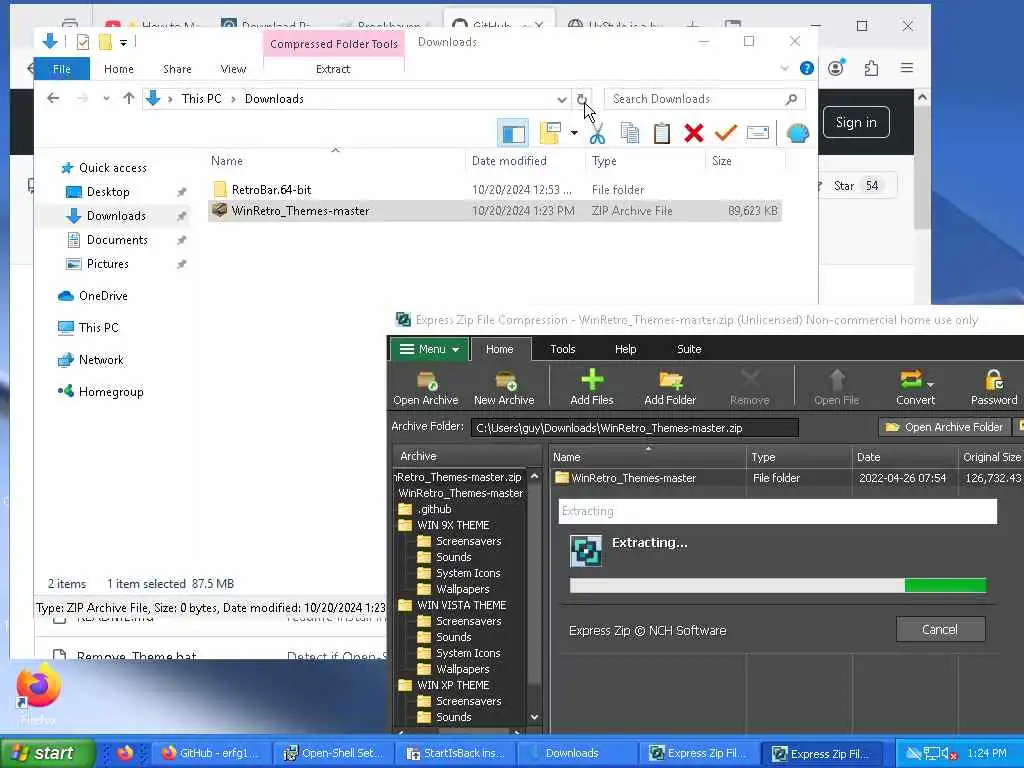The image size is (1024, 768).
Task: Switch to the Tools tab in Express Zip
Action: coord(562,349)
